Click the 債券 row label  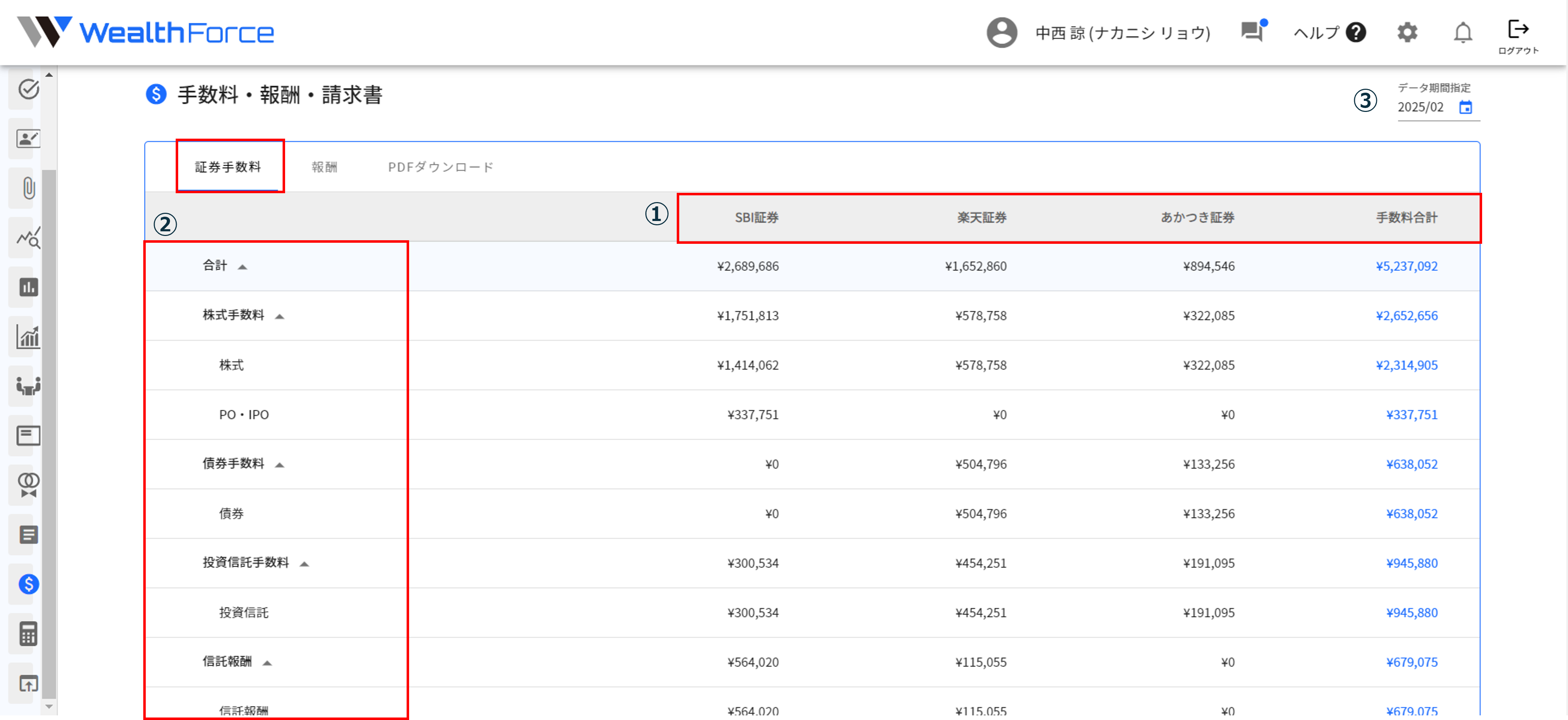[231, 514]
